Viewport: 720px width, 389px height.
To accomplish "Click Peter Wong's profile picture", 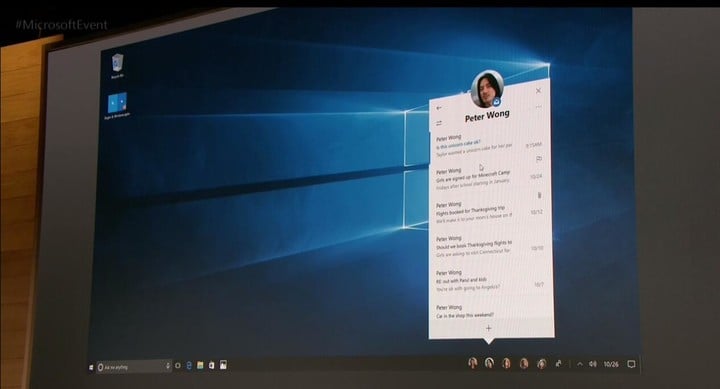I will point(487,89).
